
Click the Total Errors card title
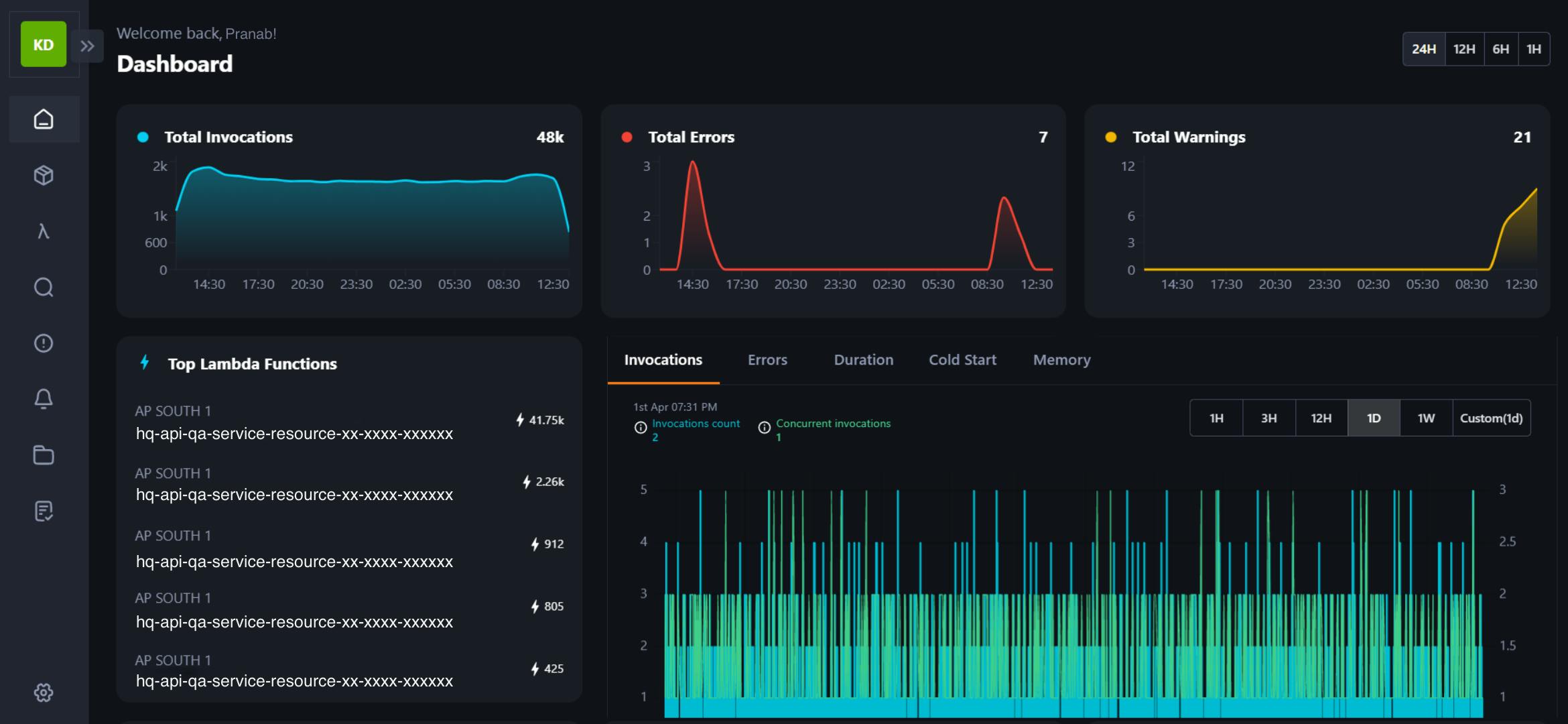pos(692,137)
